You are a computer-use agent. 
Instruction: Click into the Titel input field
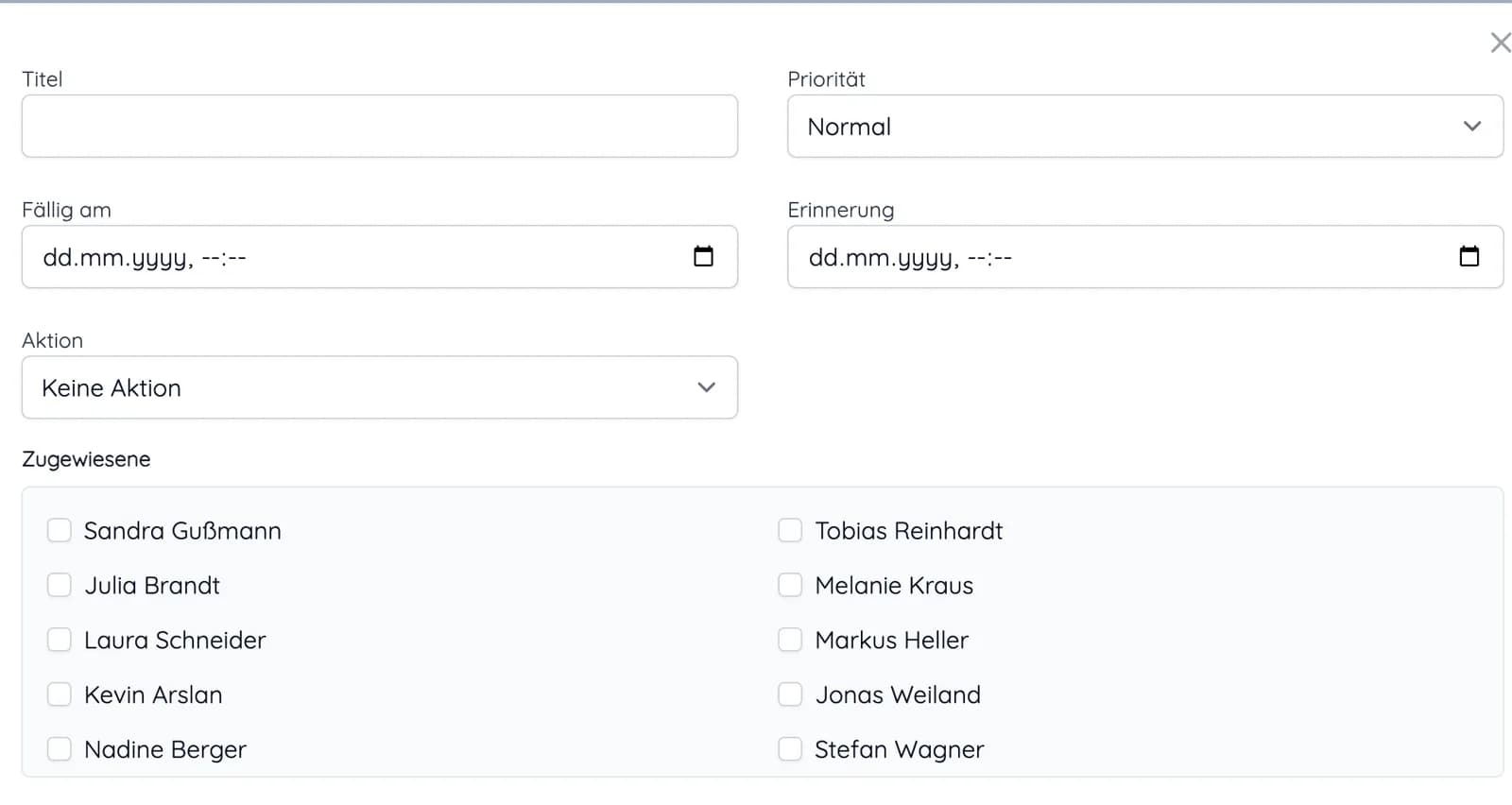380,126
